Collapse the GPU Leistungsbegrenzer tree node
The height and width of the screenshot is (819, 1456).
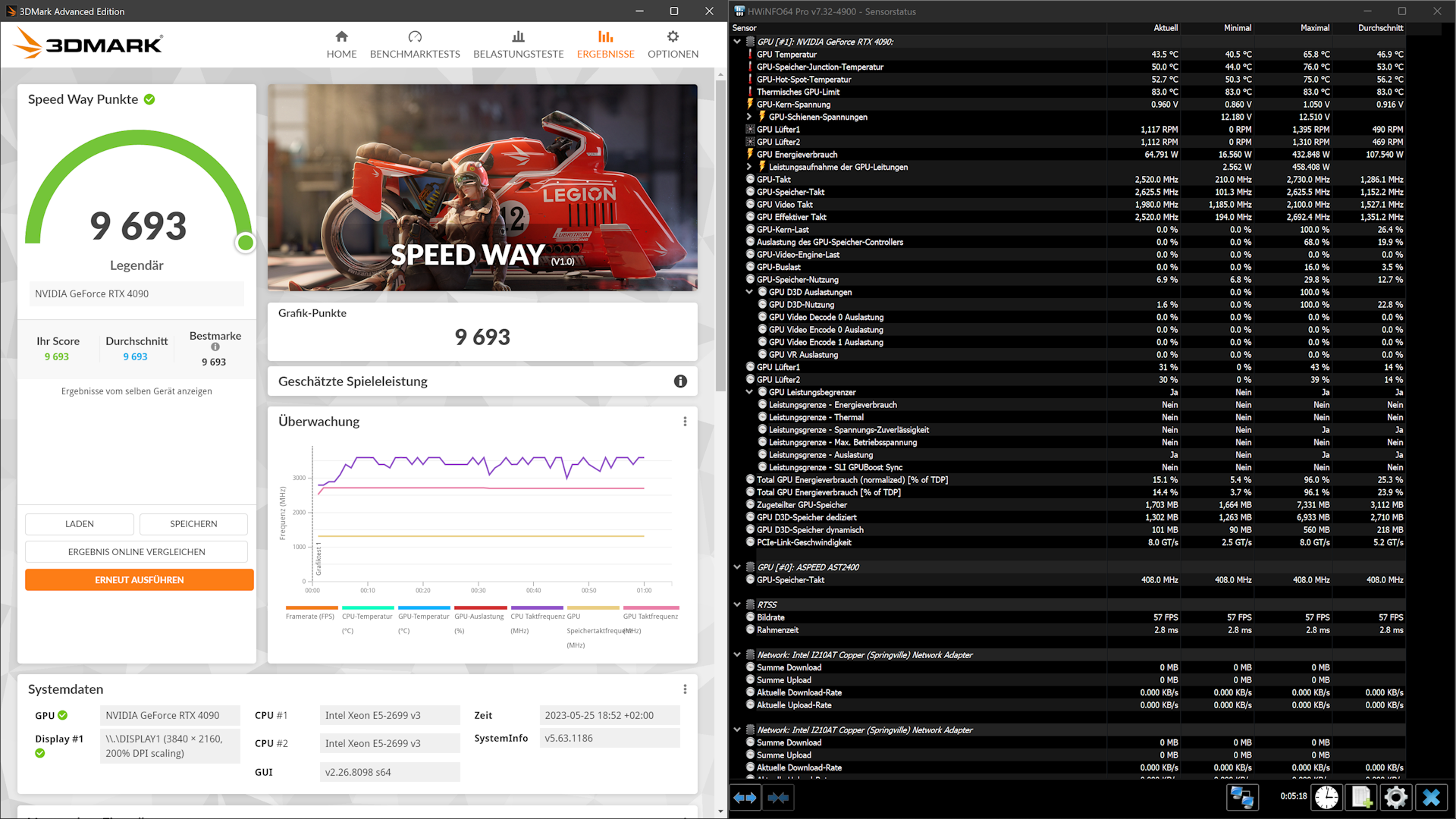tap(749, 392)
